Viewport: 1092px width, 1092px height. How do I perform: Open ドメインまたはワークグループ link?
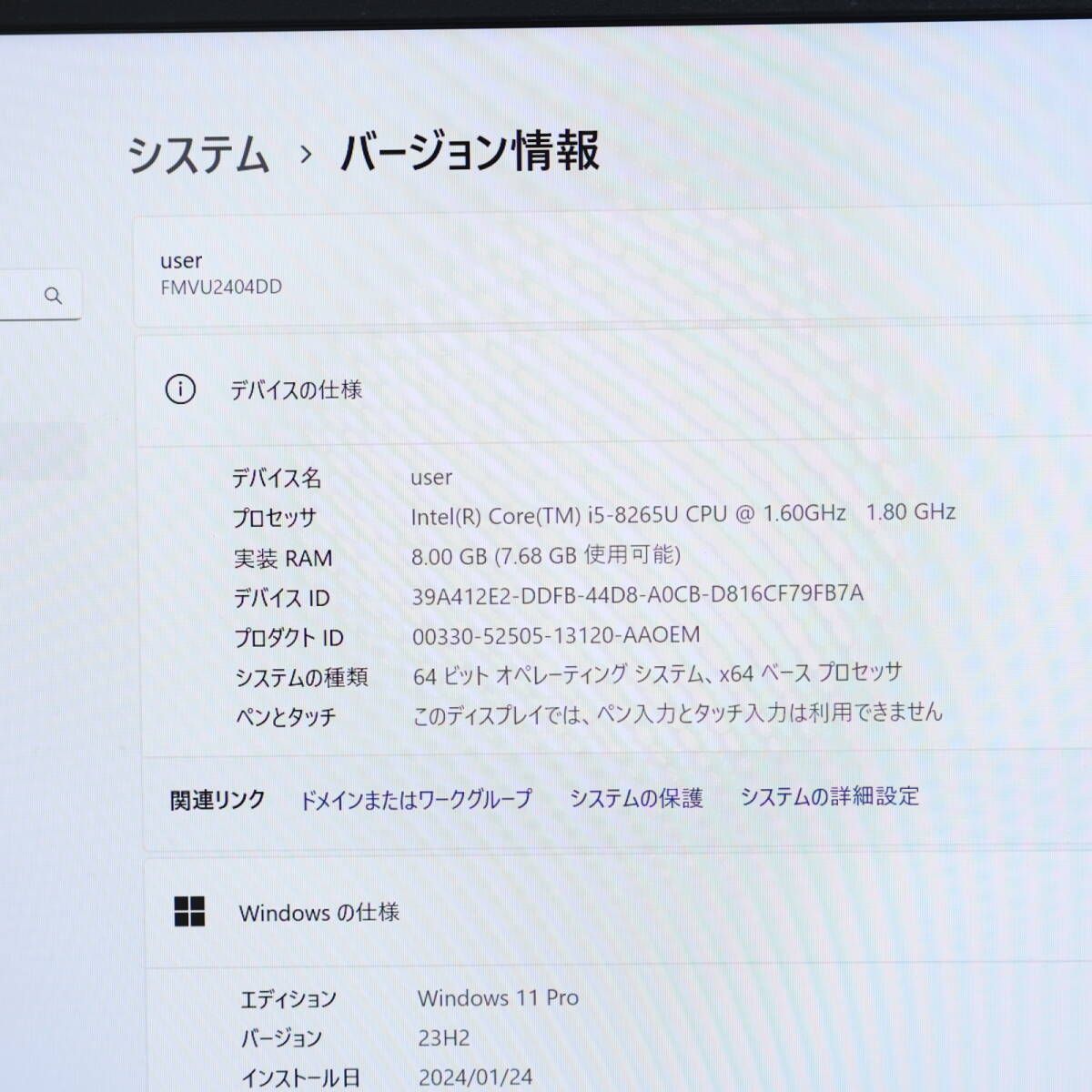coord(416,799)
